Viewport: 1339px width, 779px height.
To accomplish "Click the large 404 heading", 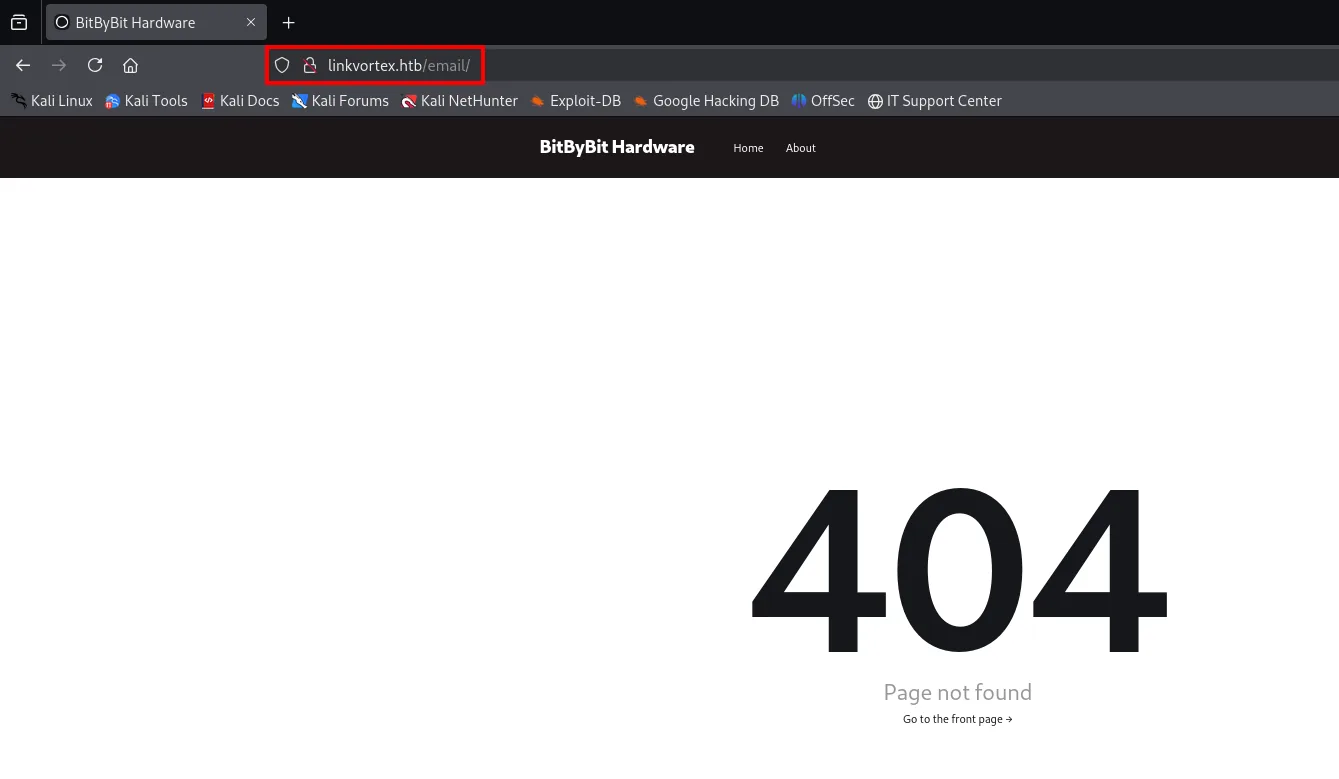I will click(x=958, y=571).
